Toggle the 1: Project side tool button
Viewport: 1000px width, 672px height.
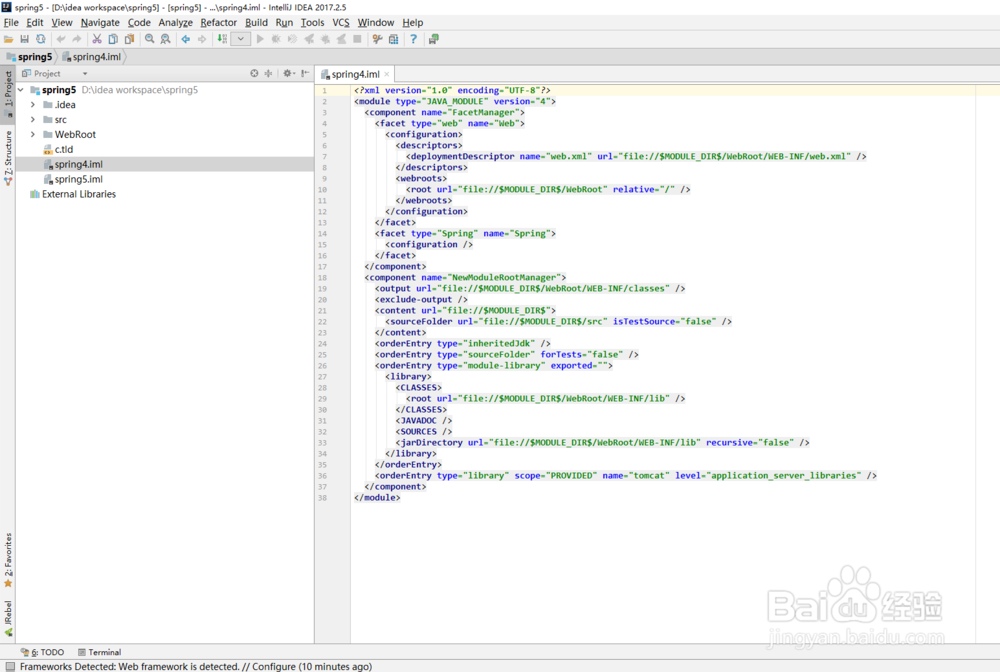tap(8, 93)
